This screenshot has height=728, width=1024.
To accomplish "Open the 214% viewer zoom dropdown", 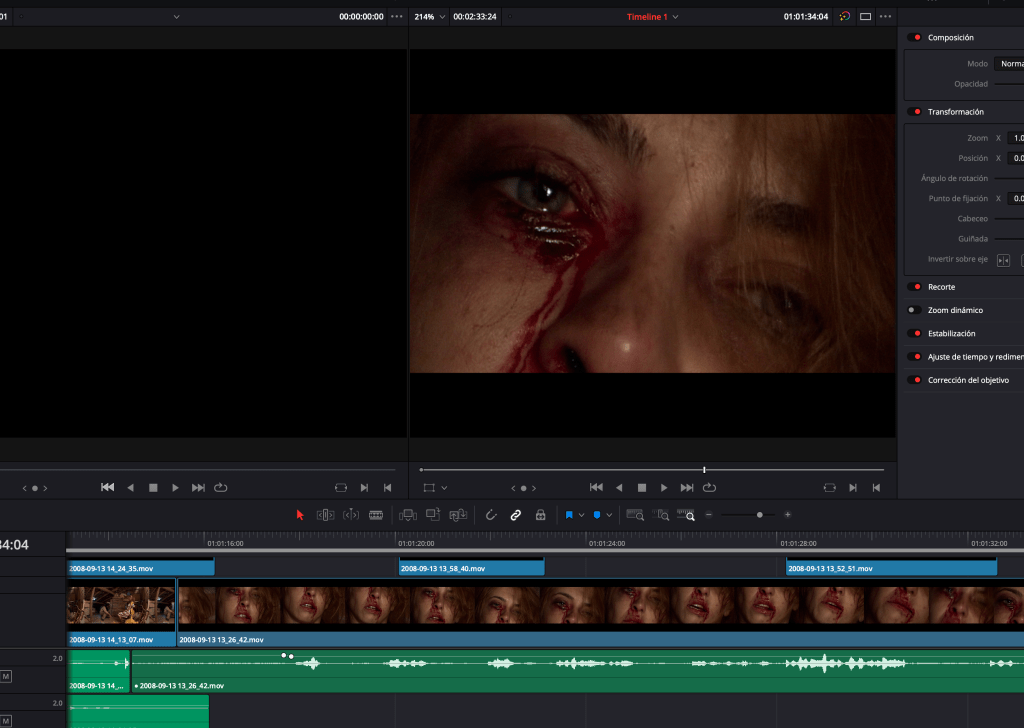I will 443,17.
